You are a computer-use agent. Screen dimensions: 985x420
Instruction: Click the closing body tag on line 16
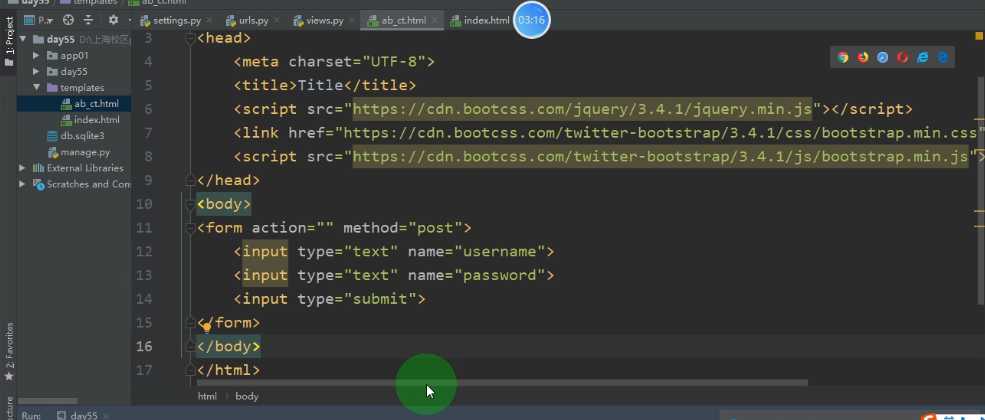pos(228,347)
